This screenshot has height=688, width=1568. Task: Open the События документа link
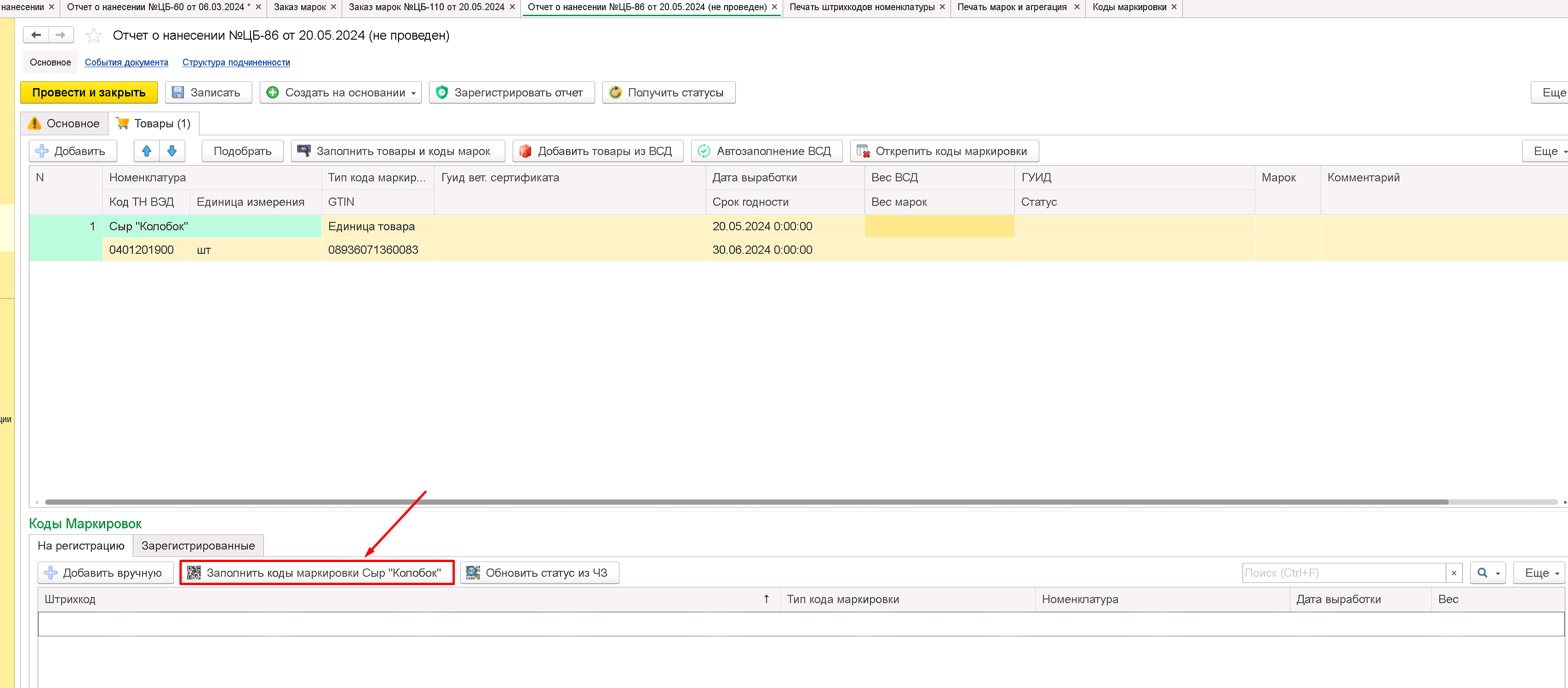[126, 62]
